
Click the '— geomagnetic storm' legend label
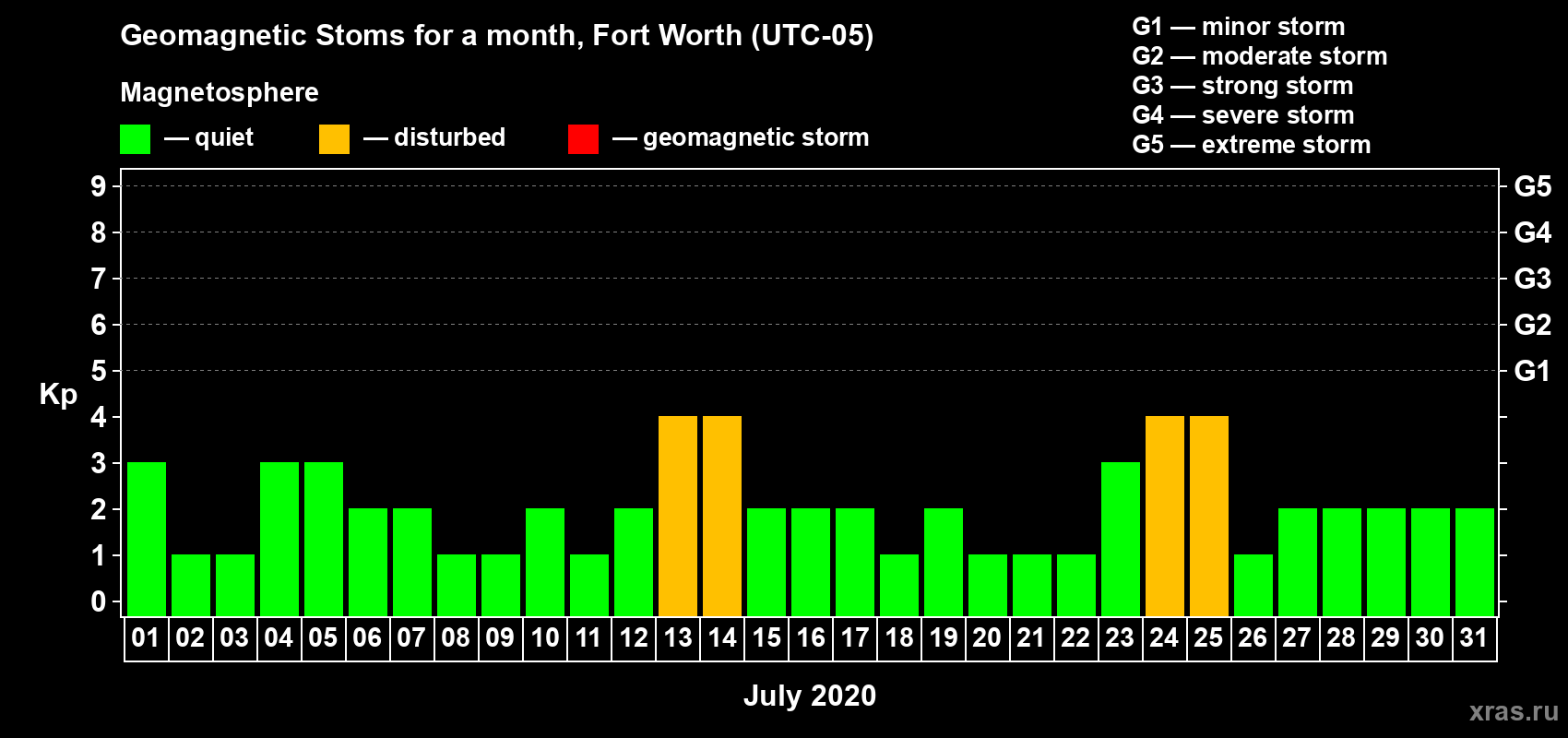(741, 138)
